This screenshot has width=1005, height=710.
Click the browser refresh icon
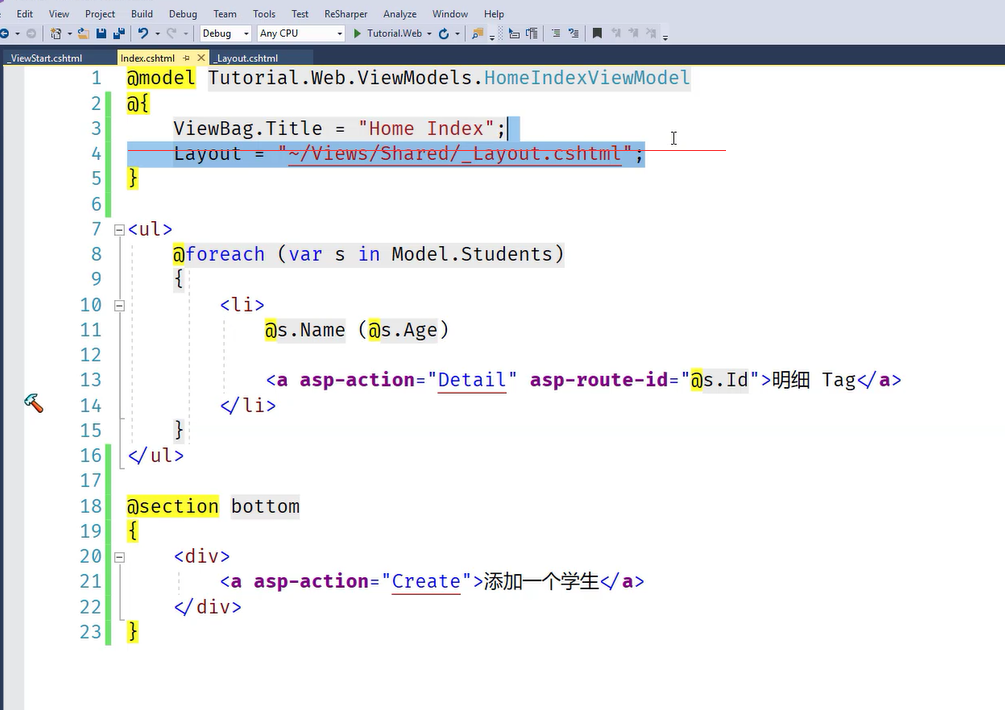coord(443,34)
